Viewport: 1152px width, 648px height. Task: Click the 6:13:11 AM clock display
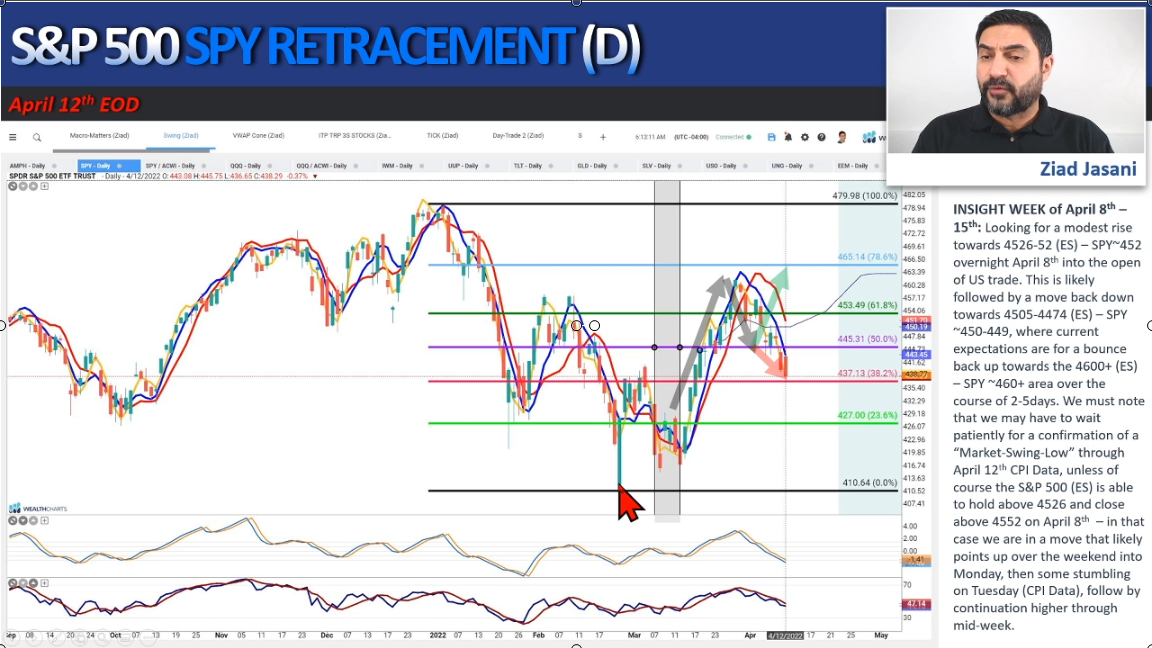coord(650,137)
